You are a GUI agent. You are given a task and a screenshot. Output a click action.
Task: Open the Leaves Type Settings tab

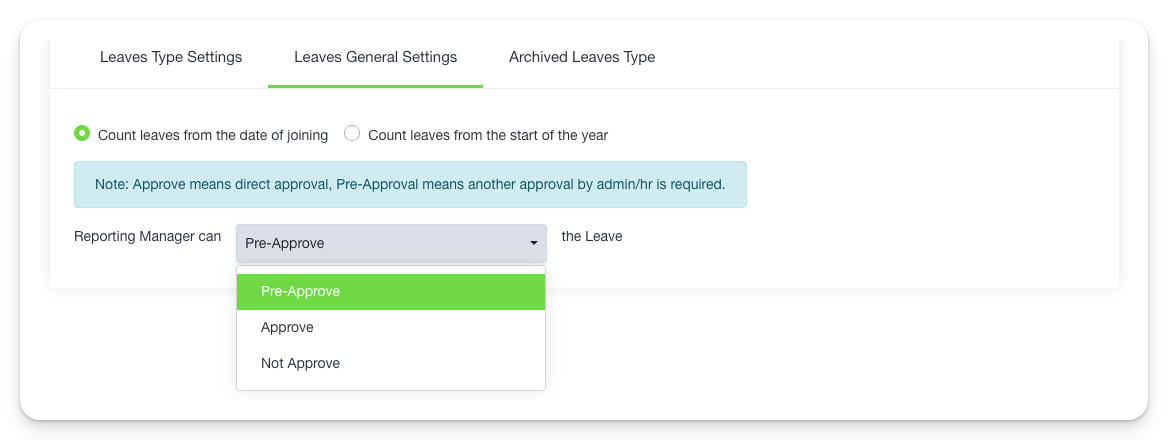pos(171,57)
